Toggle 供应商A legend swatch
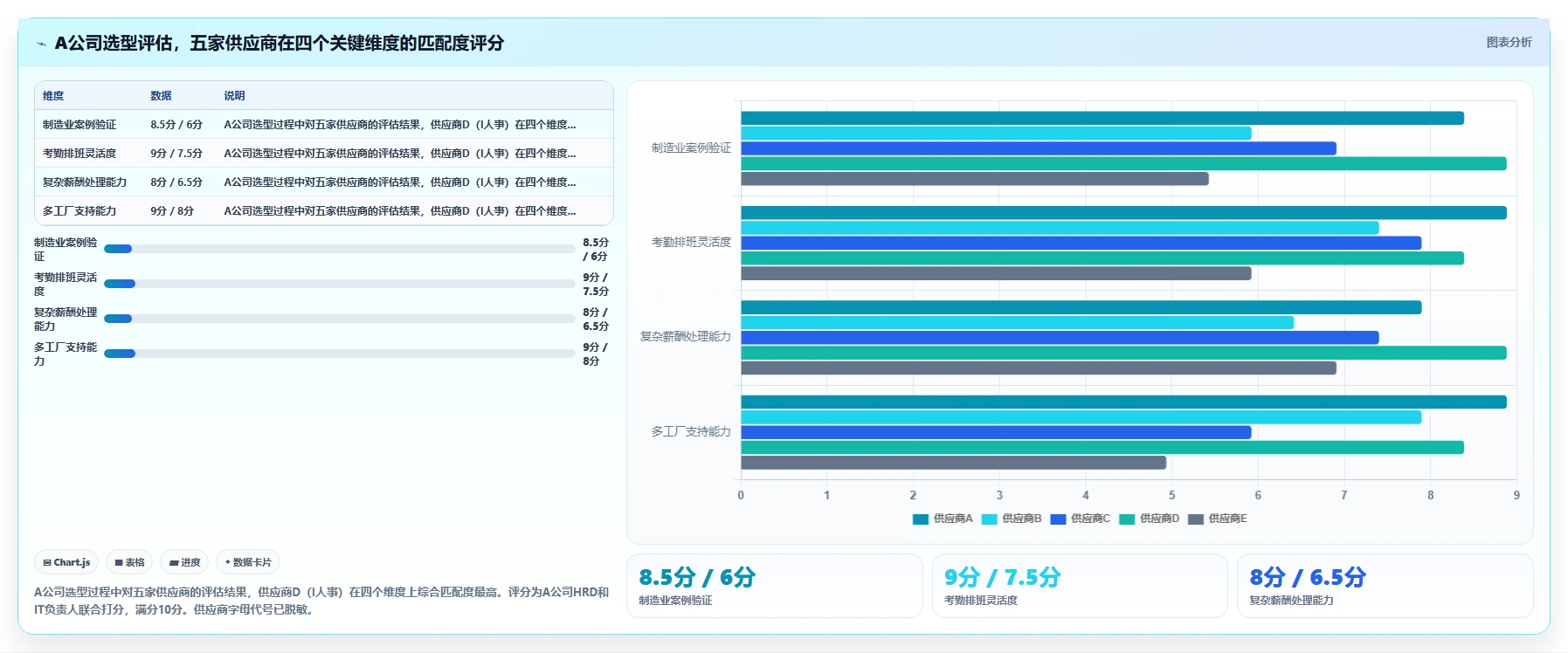 point(920,519)
